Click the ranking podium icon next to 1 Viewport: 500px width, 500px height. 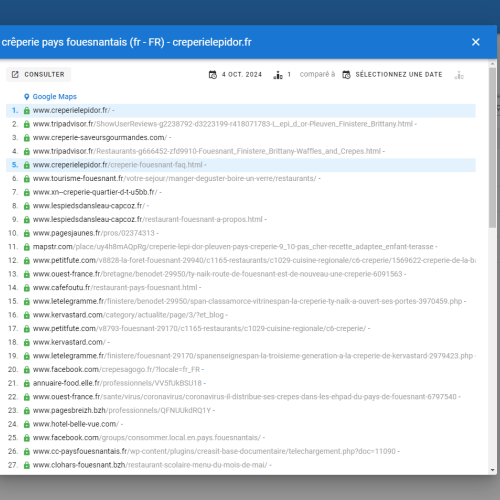[278, 75]
